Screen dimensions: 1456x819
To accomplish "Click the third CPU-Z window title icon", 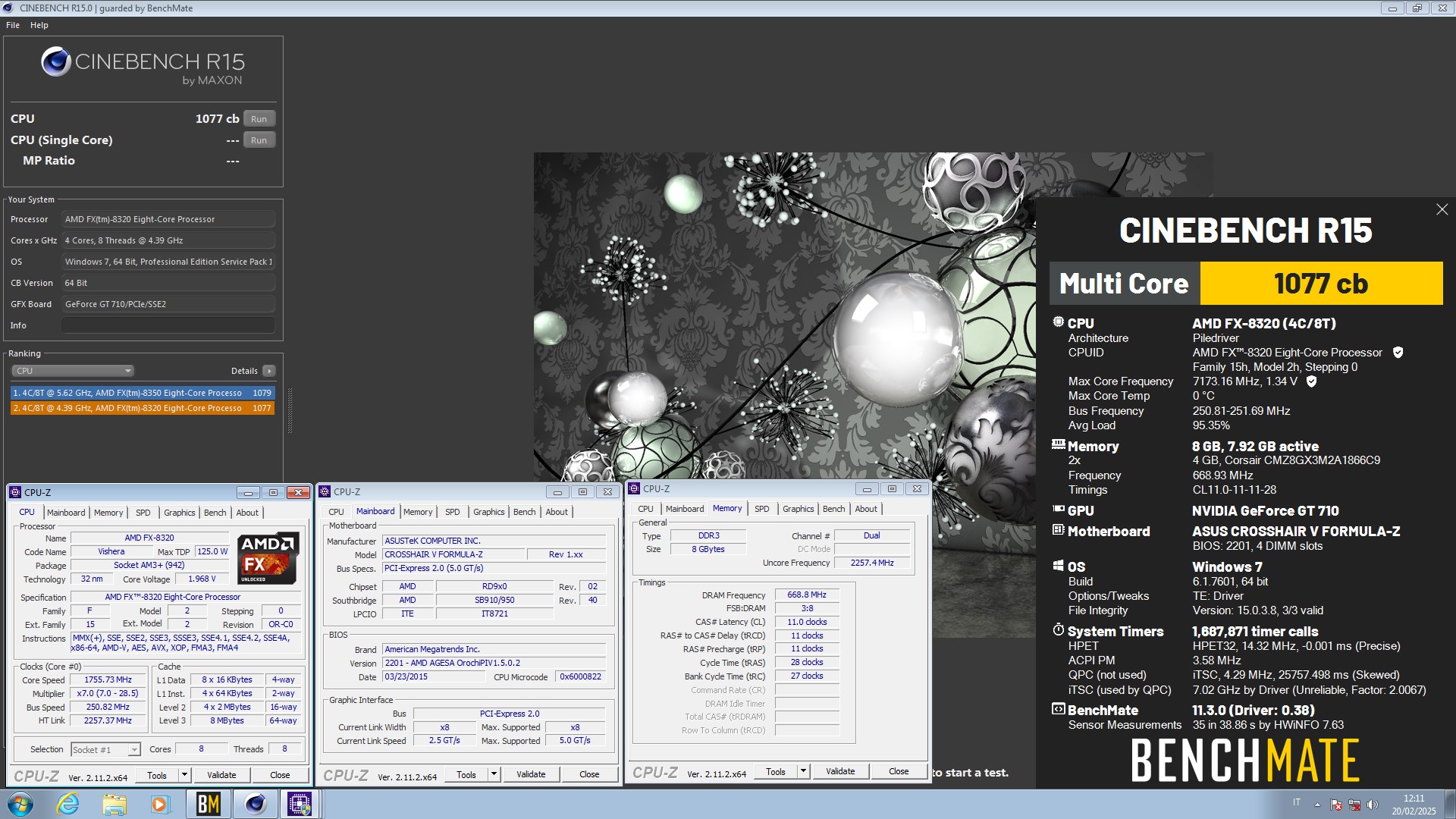I will [634, 489].
